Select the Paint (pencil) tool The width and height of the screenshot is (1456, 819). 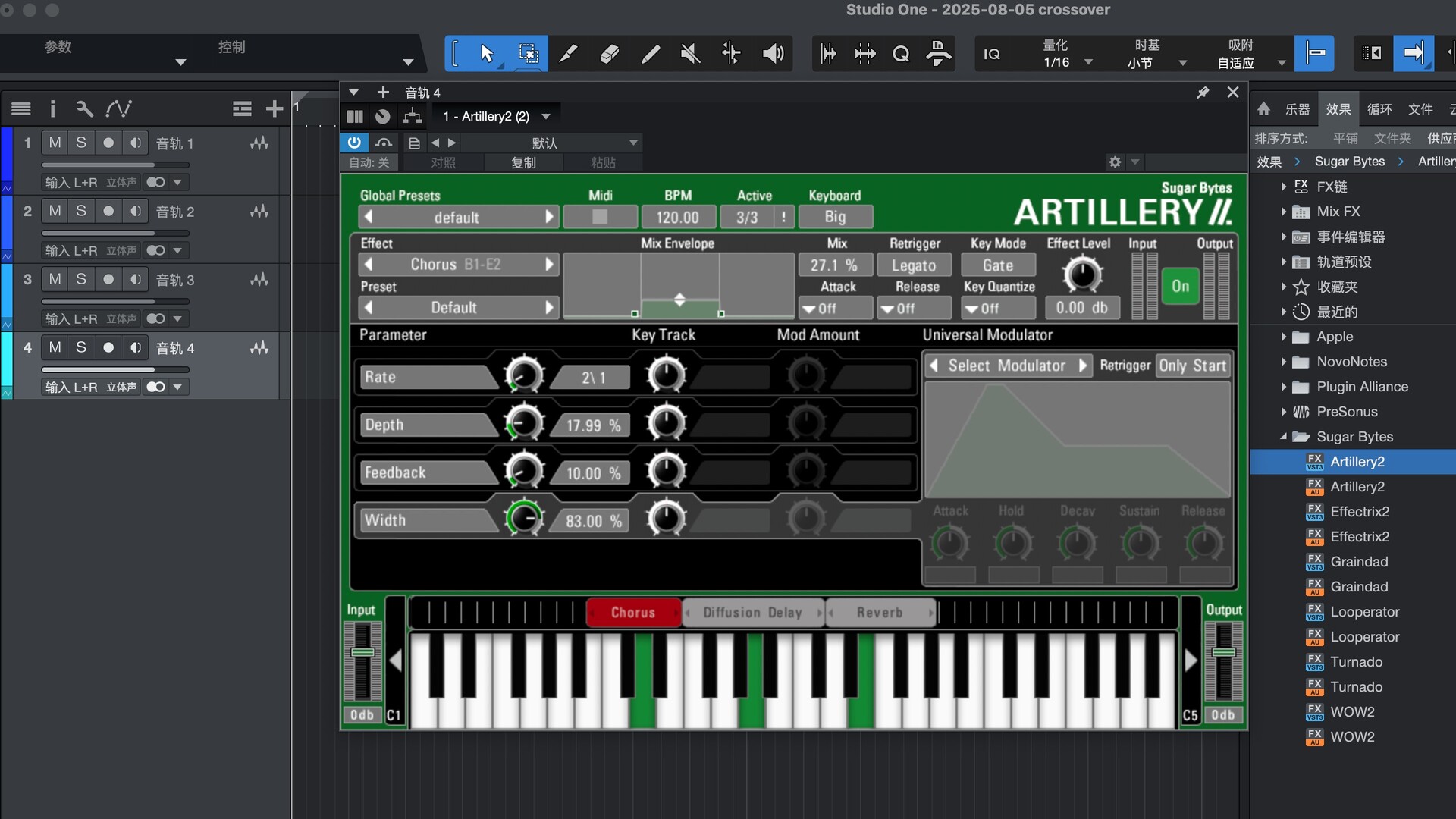[650, 53]
